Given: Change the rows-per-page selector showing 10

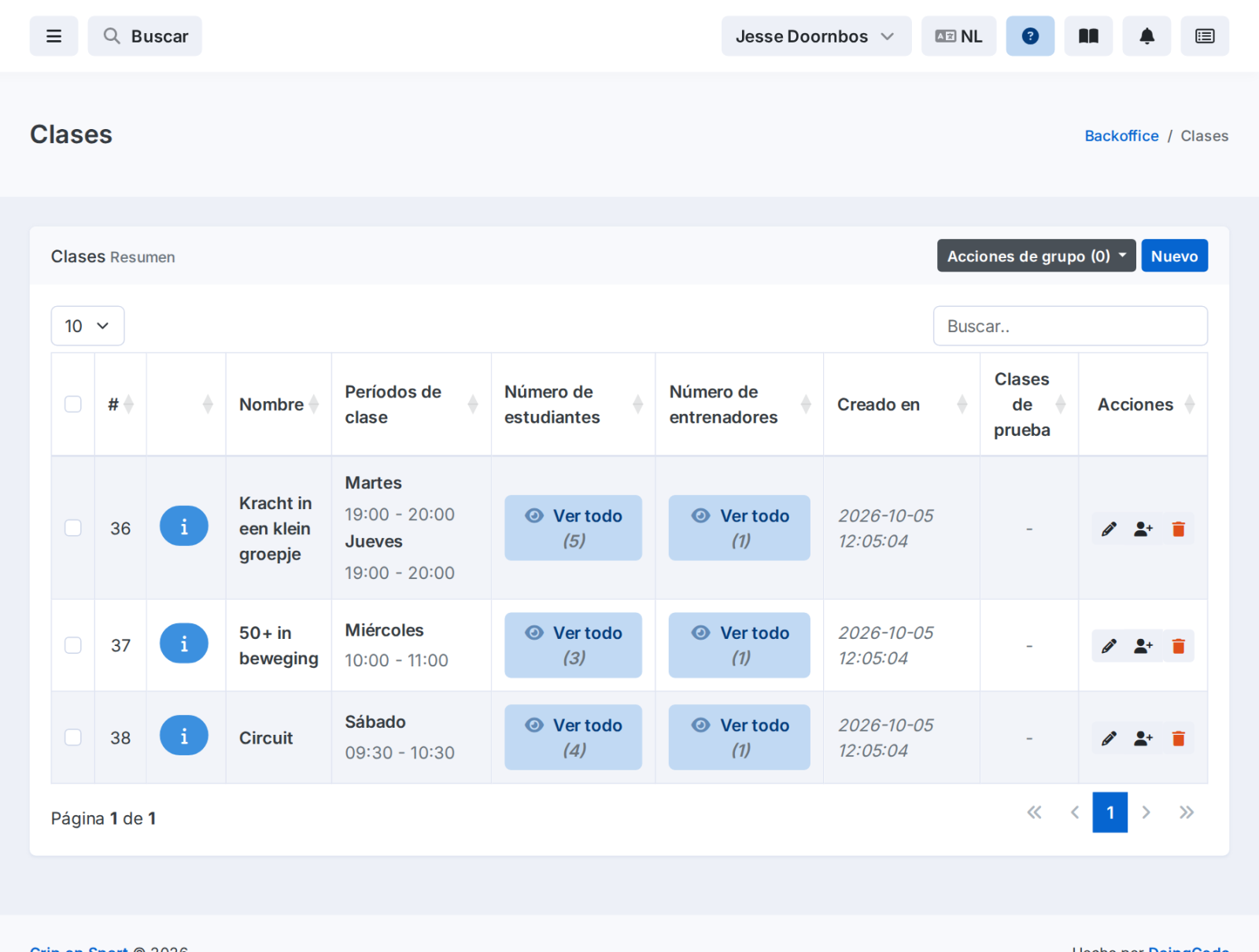Looking at the screenshot, I should tap(87, 326).
